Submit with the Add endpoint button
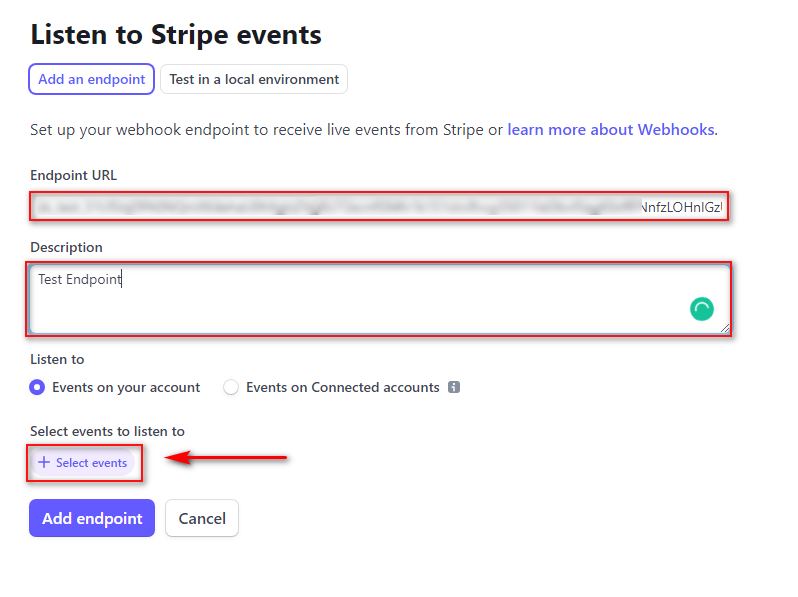Screen dimensions: 798x597 pos(92,518)
